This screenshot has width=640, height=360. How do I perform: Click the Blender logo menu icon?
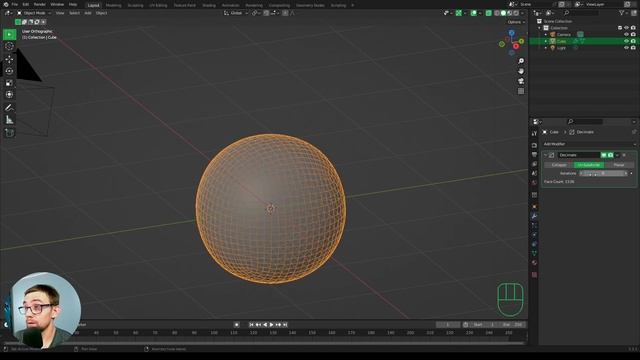tap(6, 4)
